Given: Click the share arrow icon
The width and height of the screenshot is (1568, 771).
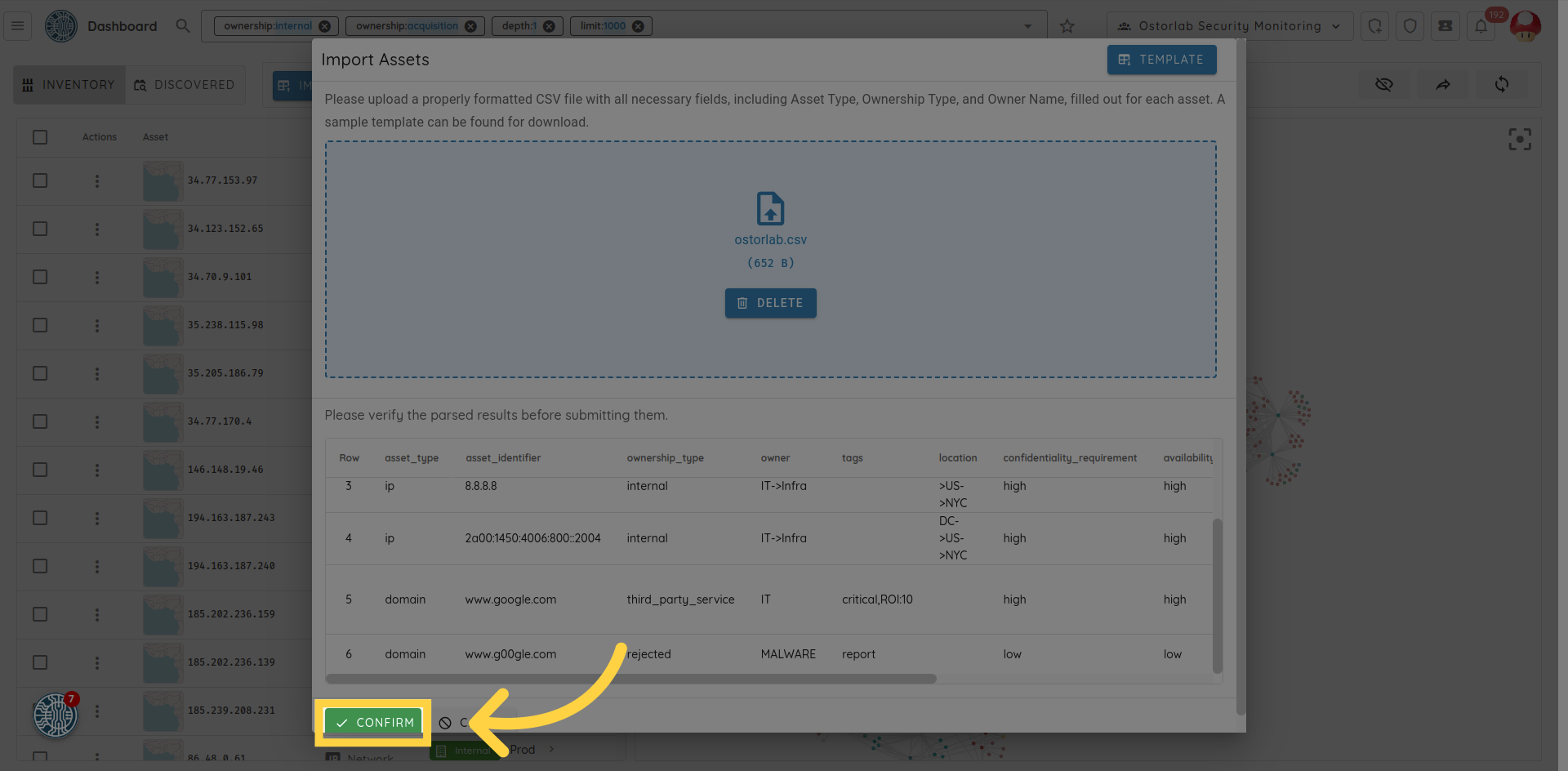Looking at the screenshot, I should (1443, 85).
